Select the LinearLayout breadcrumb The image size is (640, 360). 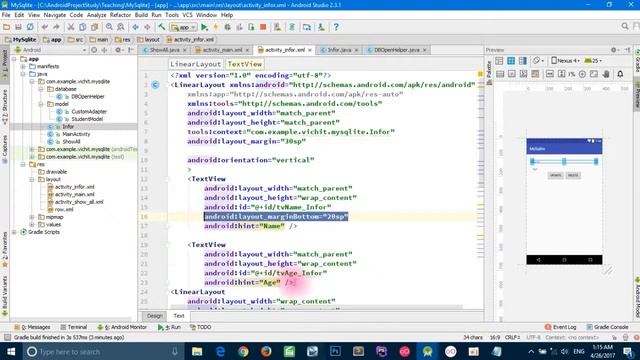tap(196, 64)
